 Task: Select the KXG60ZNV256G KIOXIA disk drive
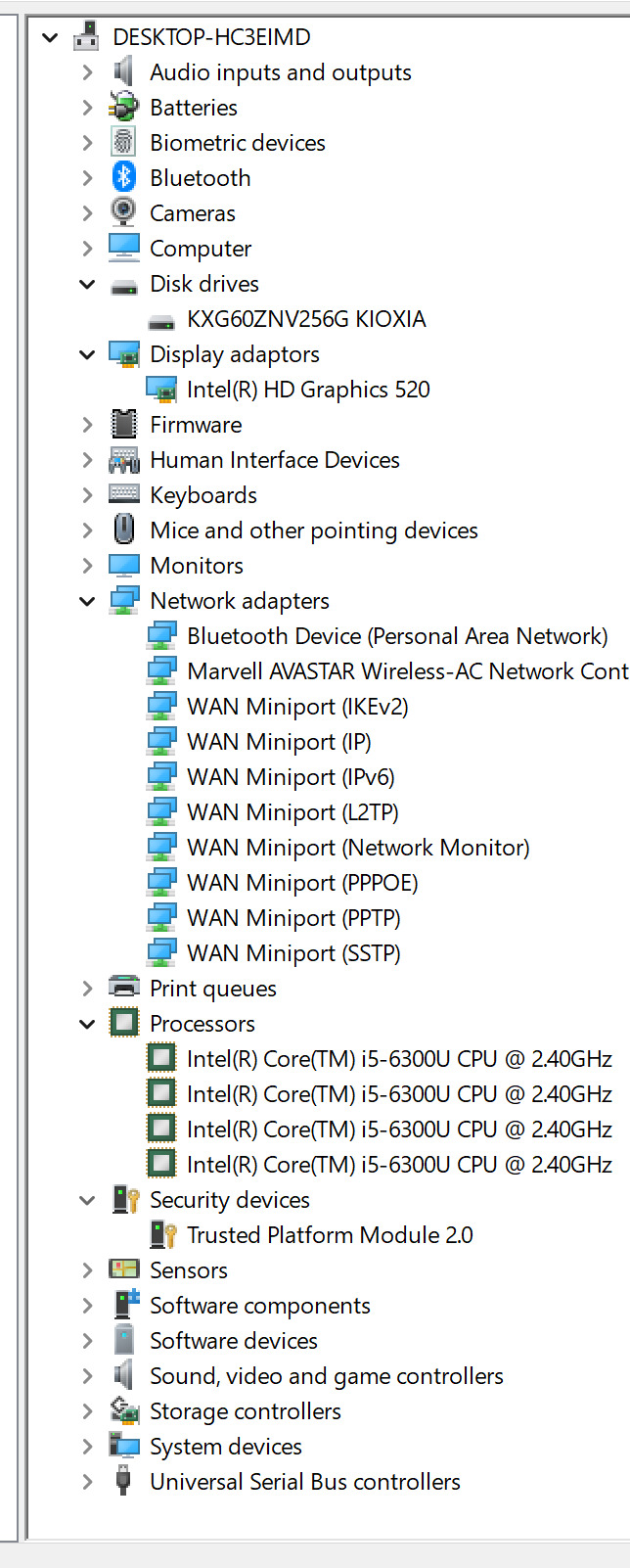tap(305, 319)
